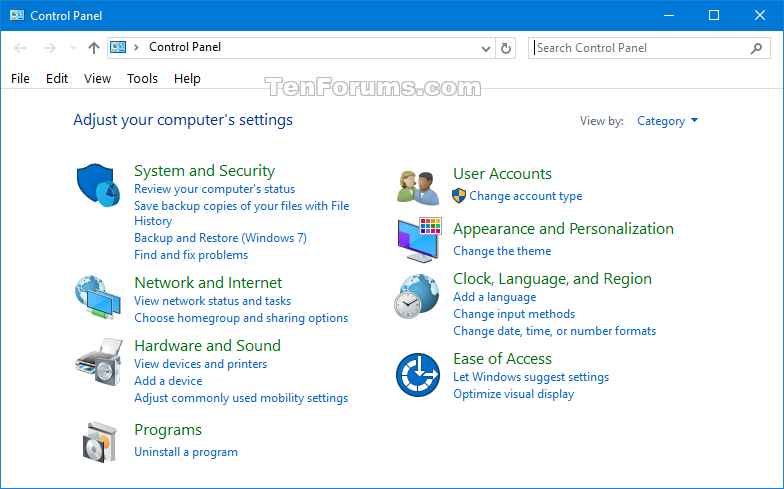This screenshot has width=784, height=489.
Task: Open the User Accounts people icon
Action: (418, 188)
